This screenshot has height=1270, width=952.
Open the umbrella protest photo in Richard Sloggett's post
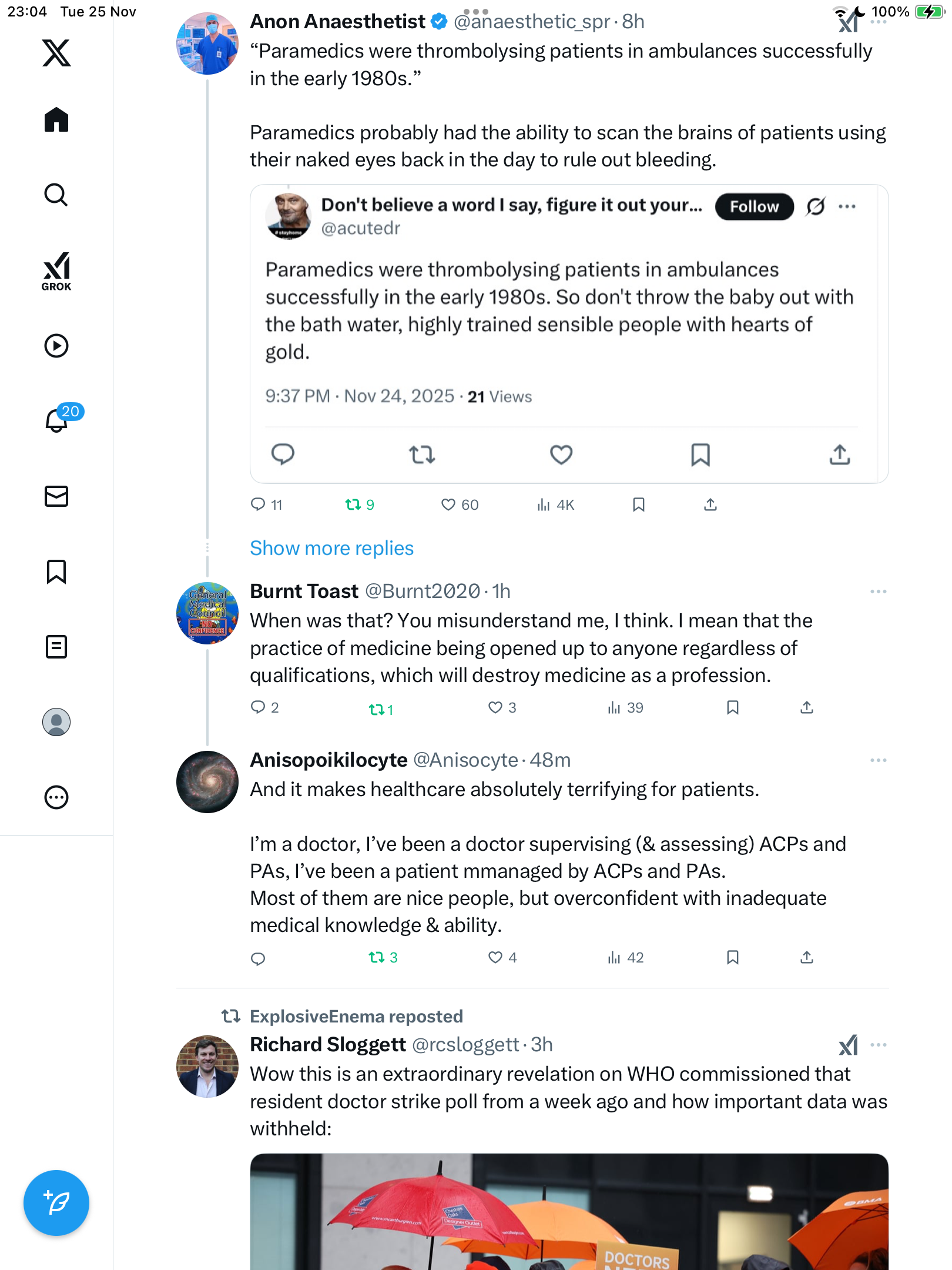569,1211
